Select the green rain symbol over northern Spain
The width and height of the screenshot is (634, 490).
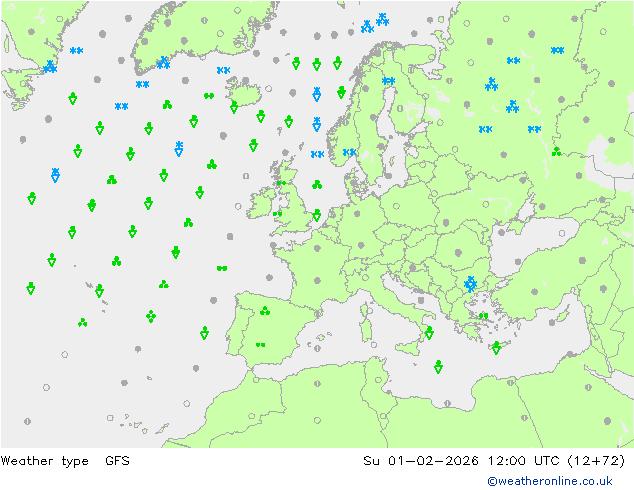pos(265,311)
